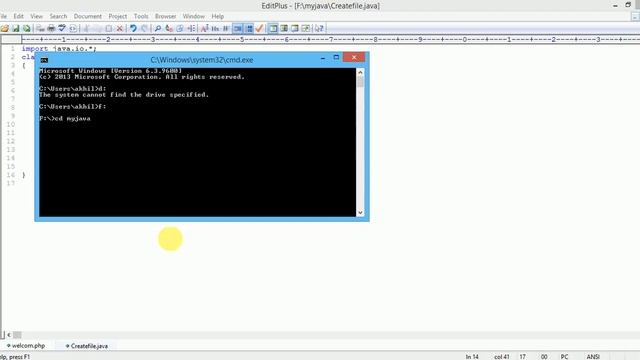Click the column ruler above the editor
Viewport: 640px width, 360px height.
pyautogui.click(x=331, y=40)
